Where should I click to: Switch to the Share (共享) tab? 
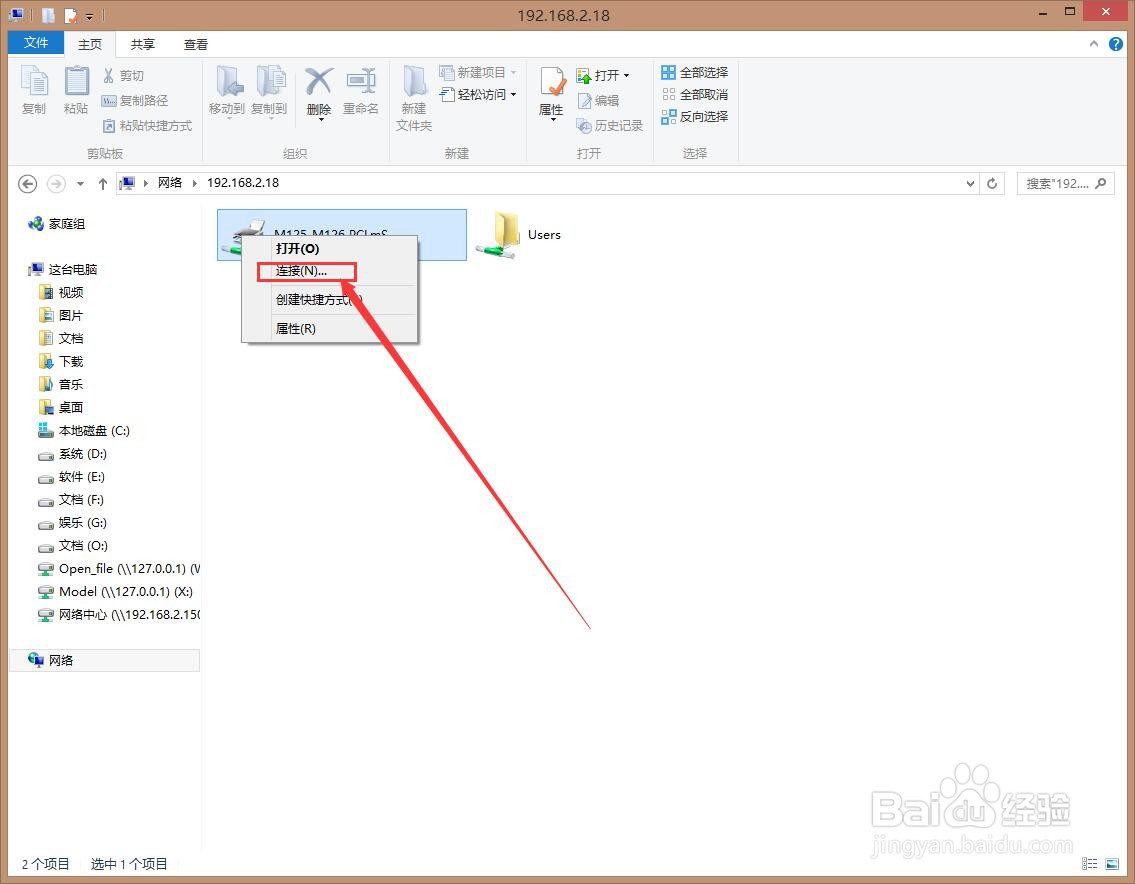(x=143, y=45)
